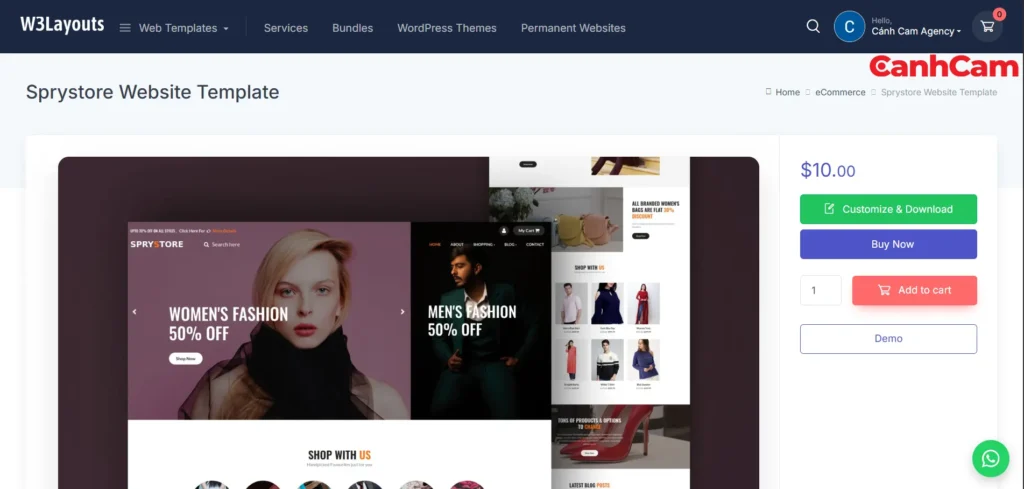
Task: Click the Sprystore Website Template breadcrumb text
Action: 939,92
